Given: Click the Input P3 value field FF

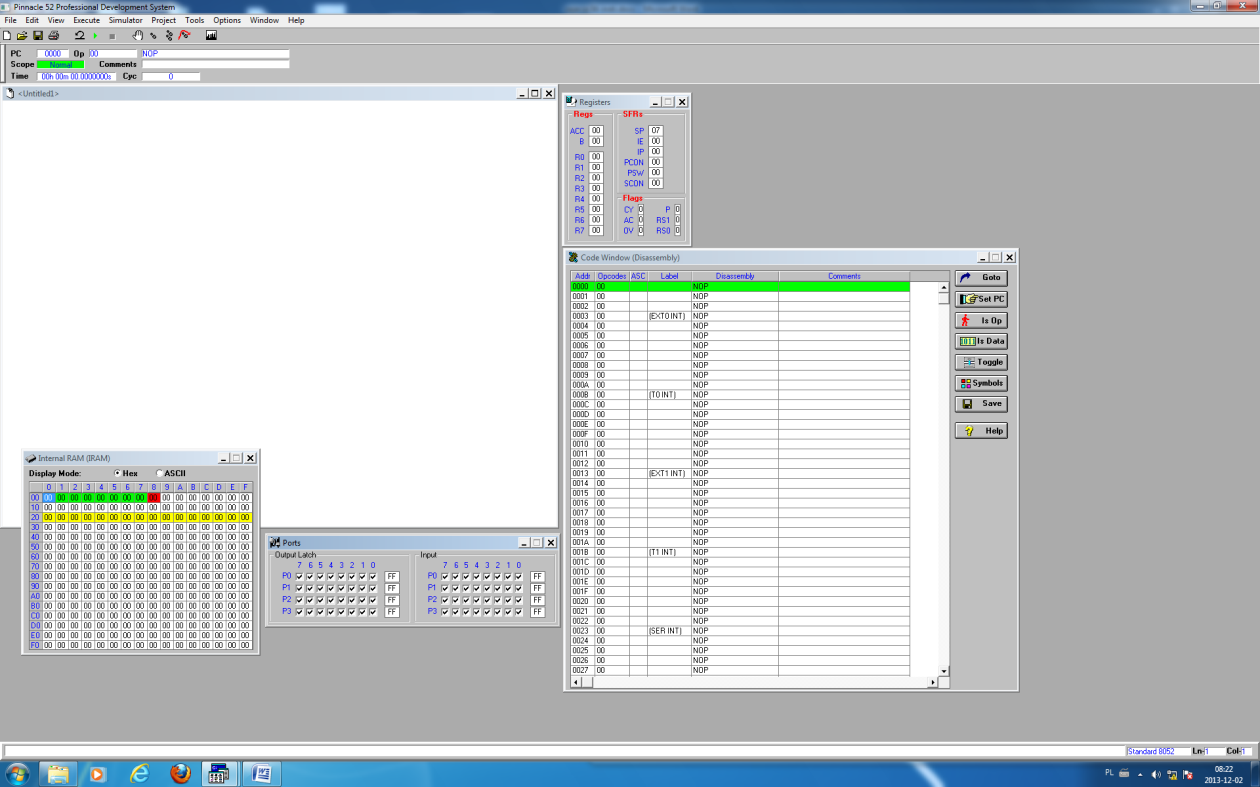Looking at the screenshot, I should coord(538,611).
